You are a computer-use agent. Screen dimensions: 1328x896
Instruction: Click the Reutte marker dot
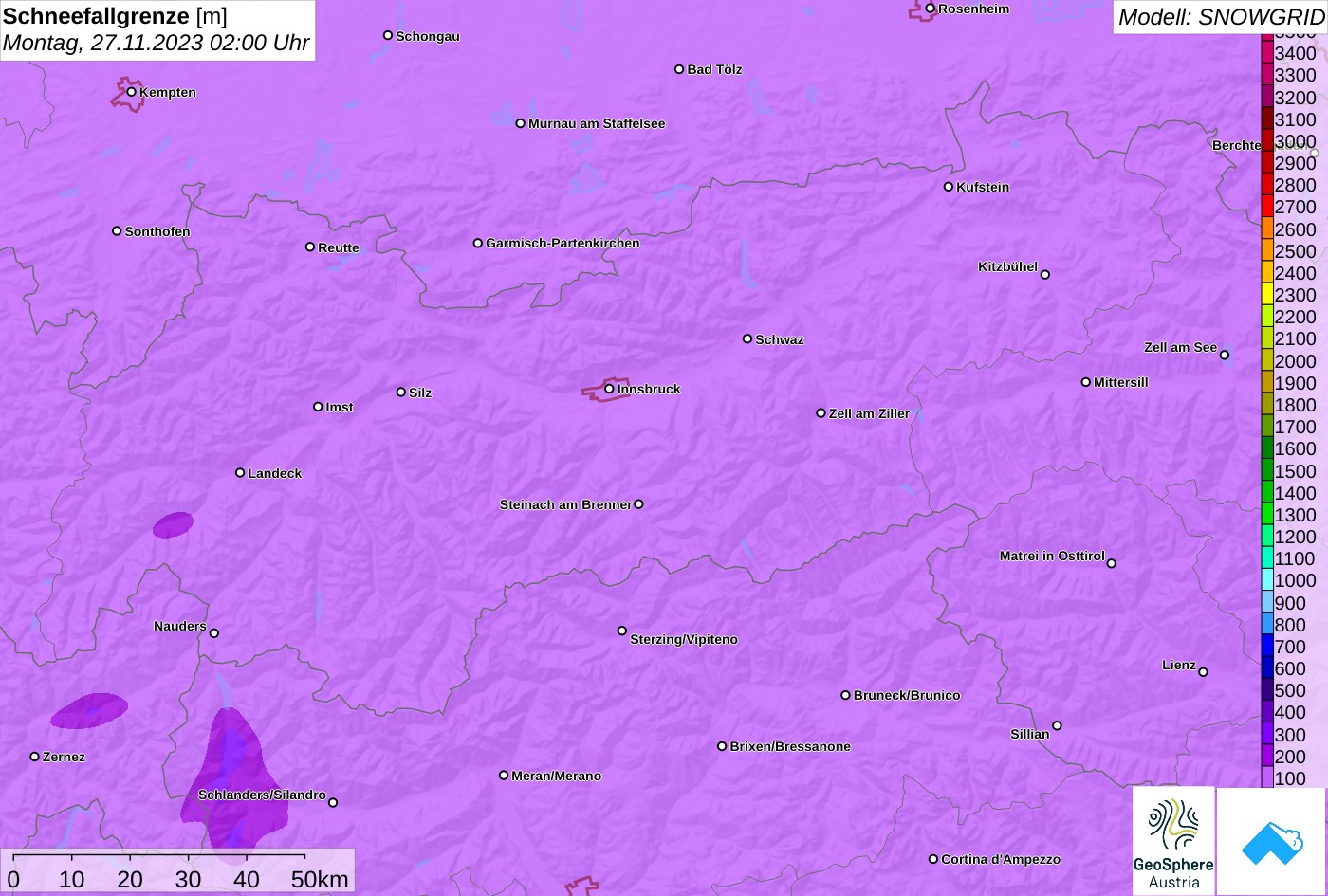click(310, 247)
